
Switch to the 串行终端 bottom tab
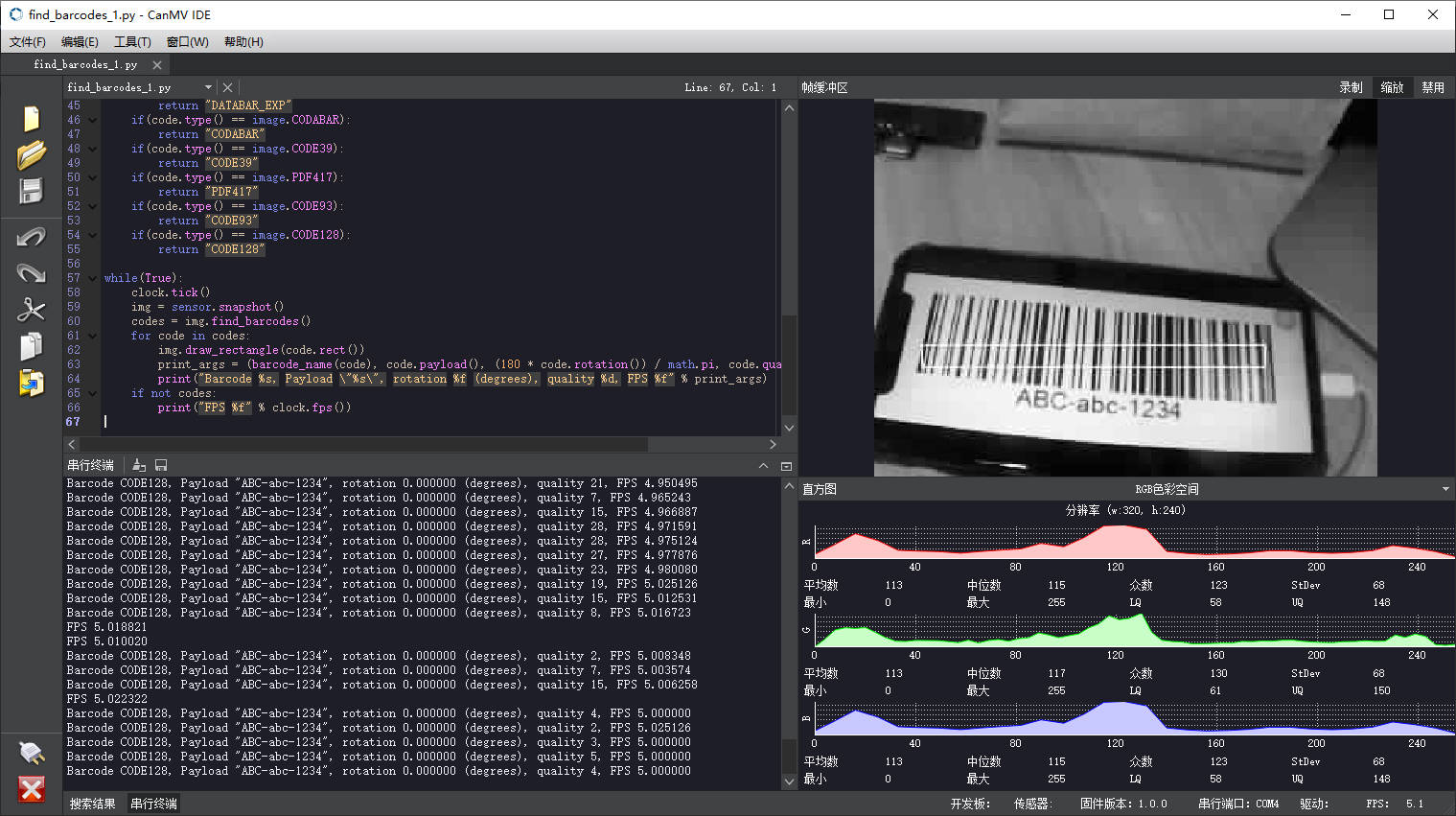tap(154, 804)
